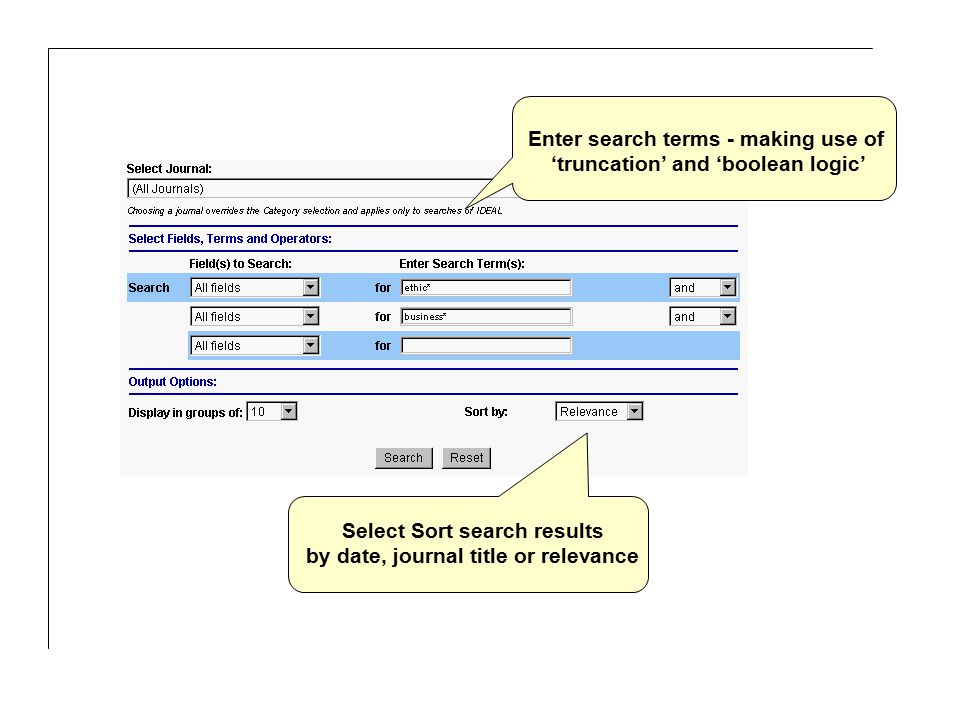Click the Reset button
The width and height of the screenshot is (960, 720).
467,458
